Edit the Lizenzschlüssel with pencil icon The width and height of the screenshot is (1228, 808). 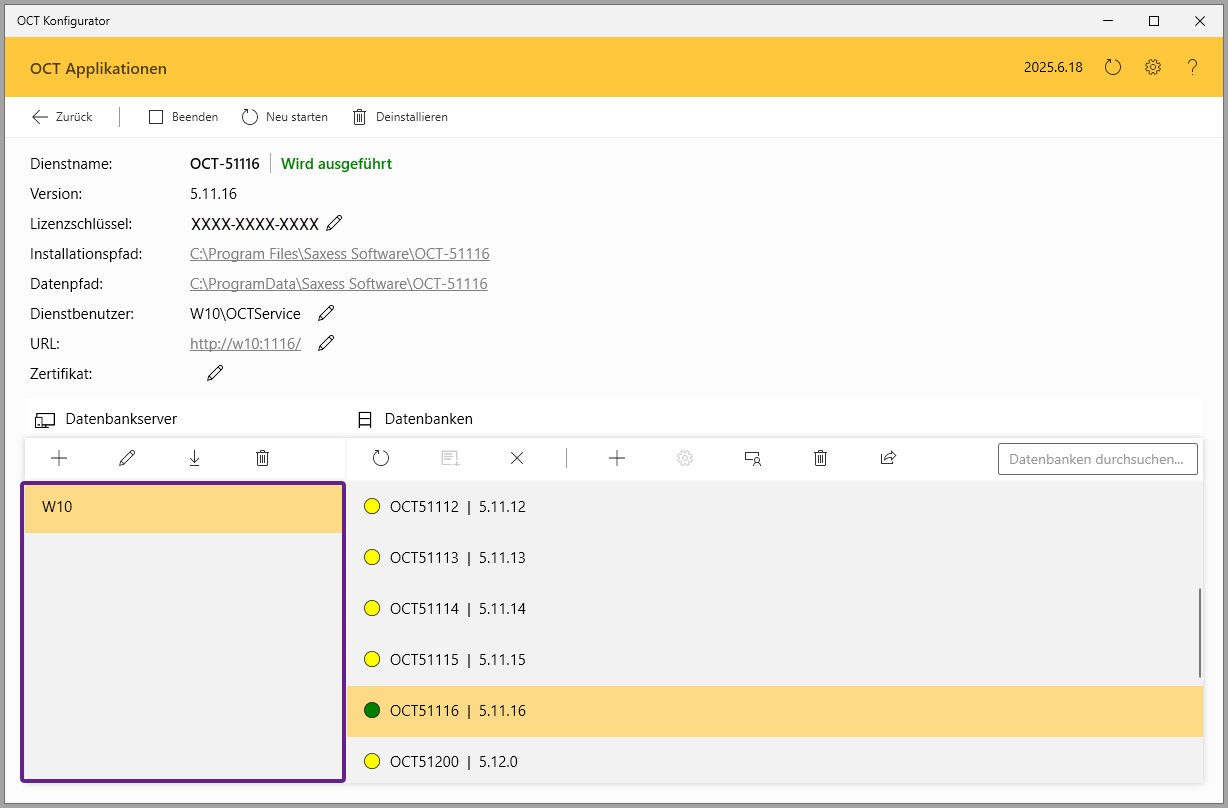point(334,223)
